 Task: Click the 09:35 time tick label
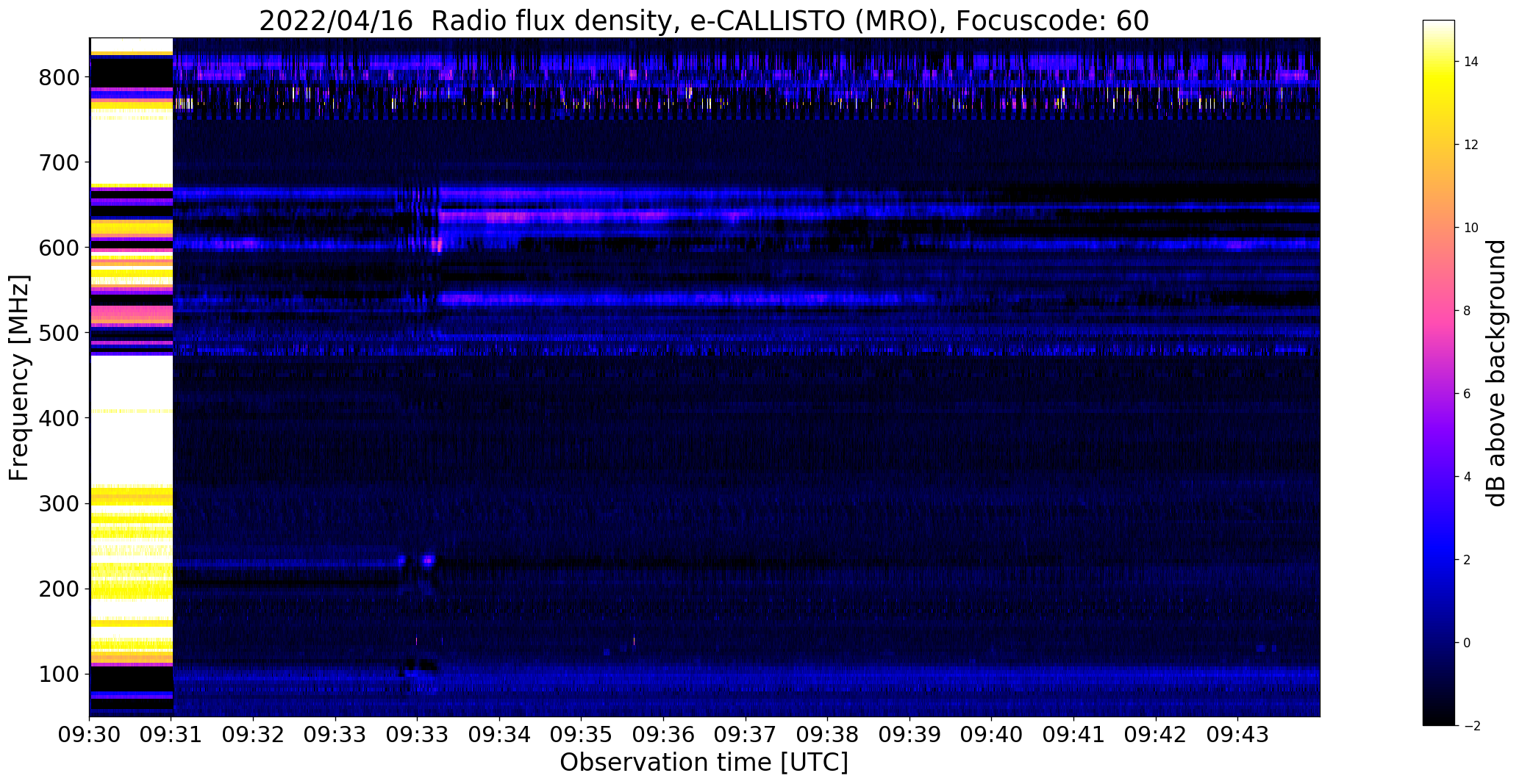pos(582,736)
